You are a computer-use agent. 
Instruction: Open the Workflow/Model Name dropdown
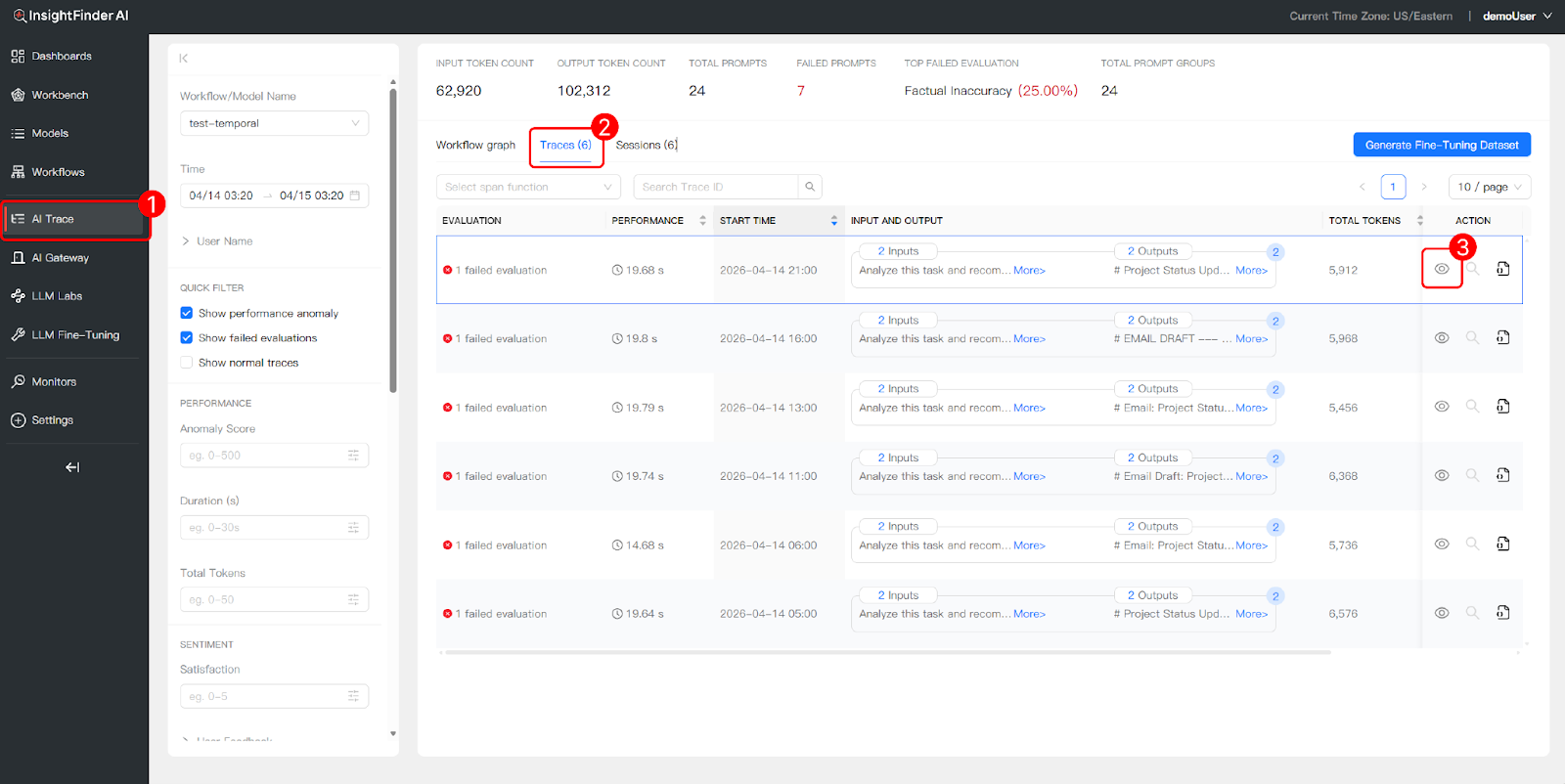pyautogui.click(x=274, y=124)
